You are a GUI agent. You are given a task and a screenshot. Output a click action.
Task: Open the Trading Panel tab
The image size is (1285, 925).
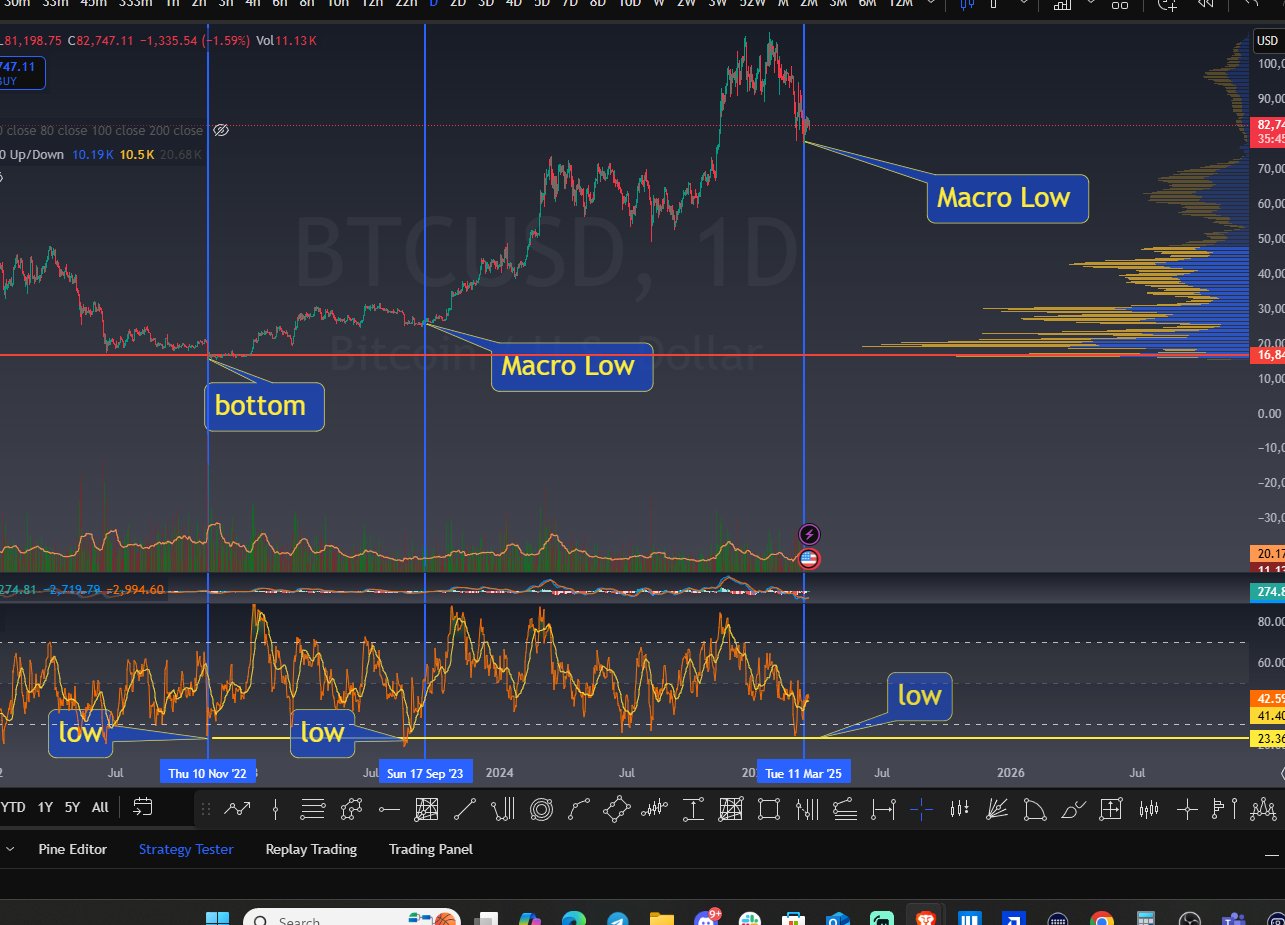pyautogui.click(x=431, y=849)
